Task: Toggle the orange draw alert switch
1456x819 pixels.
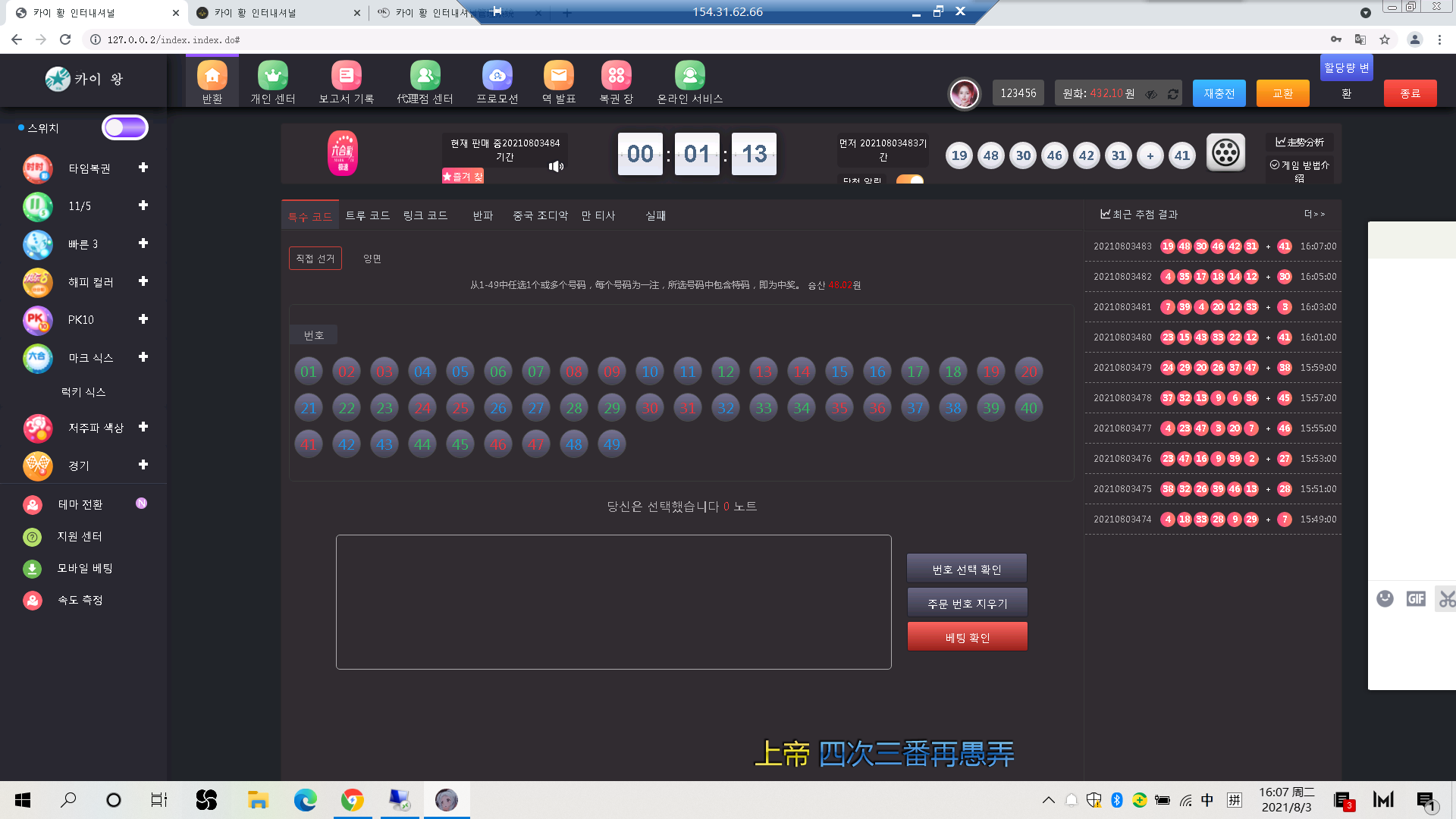Action: click(x=910, y=180)
